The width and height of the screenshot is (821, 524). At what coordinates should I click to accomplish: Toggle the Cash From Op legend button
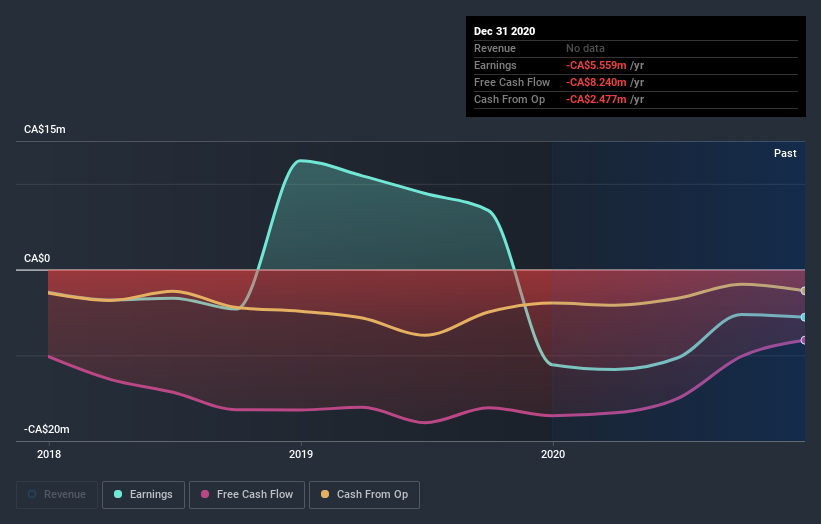click(x=364, y=495)
